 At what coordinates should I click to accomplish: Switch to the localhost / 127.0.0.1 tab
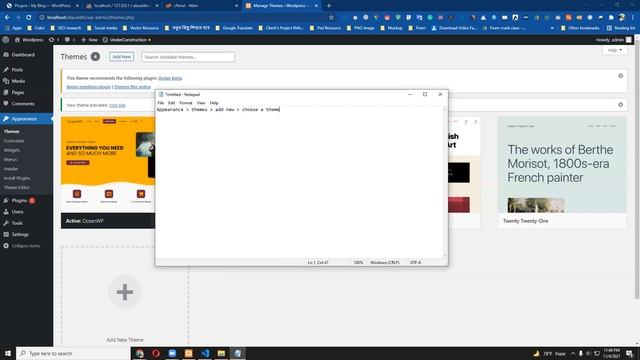point(122,6)
